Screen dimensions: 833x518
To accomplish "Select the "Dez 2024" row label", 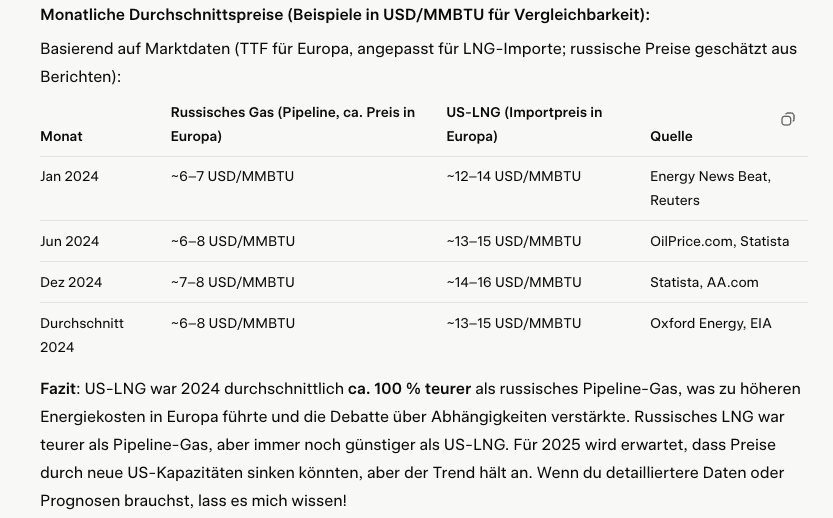I will [71, 282].
